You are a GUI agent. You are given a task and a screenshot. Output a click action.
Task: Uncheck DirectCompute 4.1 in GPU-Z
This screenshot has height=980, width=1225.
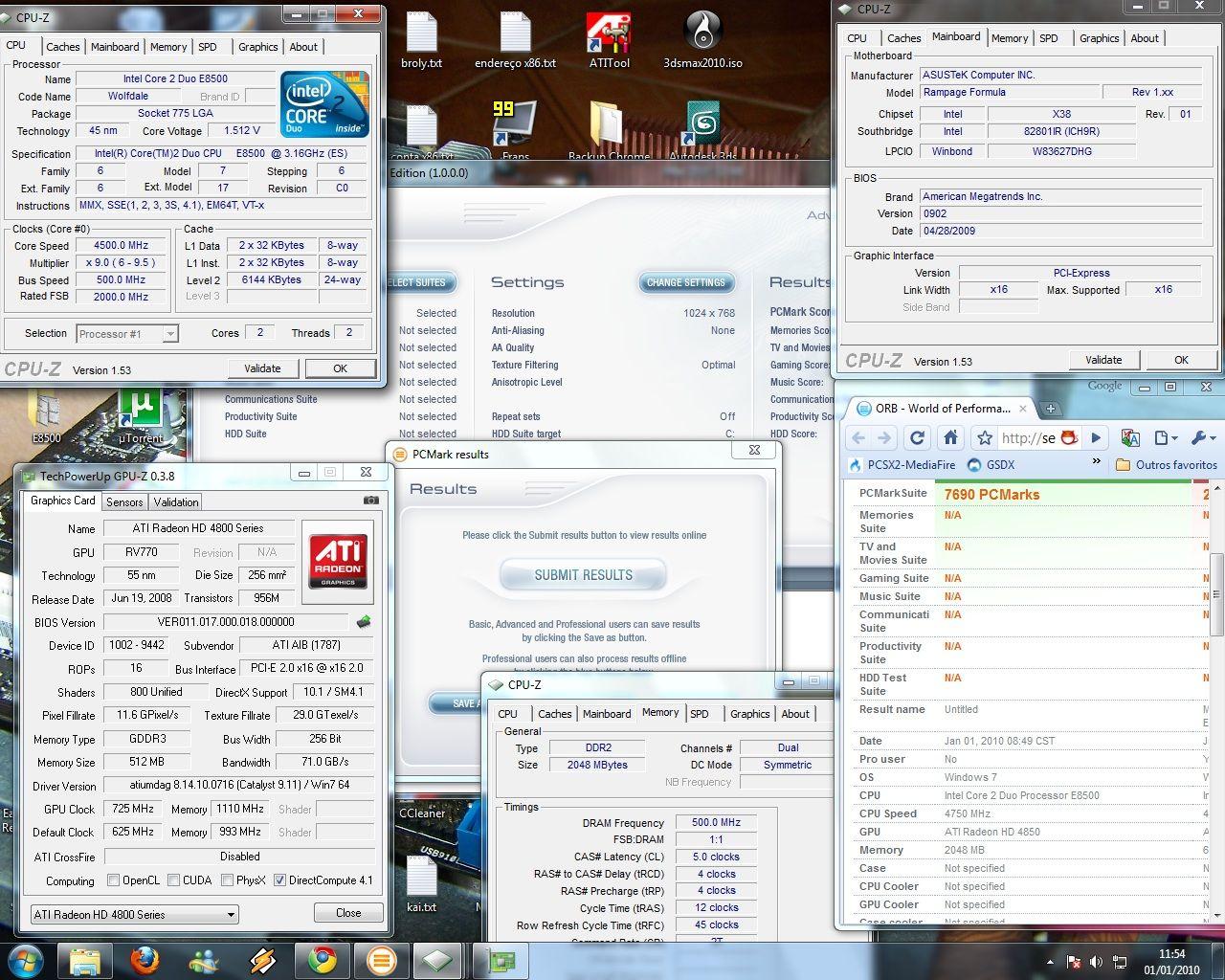[x=280, y=880]
